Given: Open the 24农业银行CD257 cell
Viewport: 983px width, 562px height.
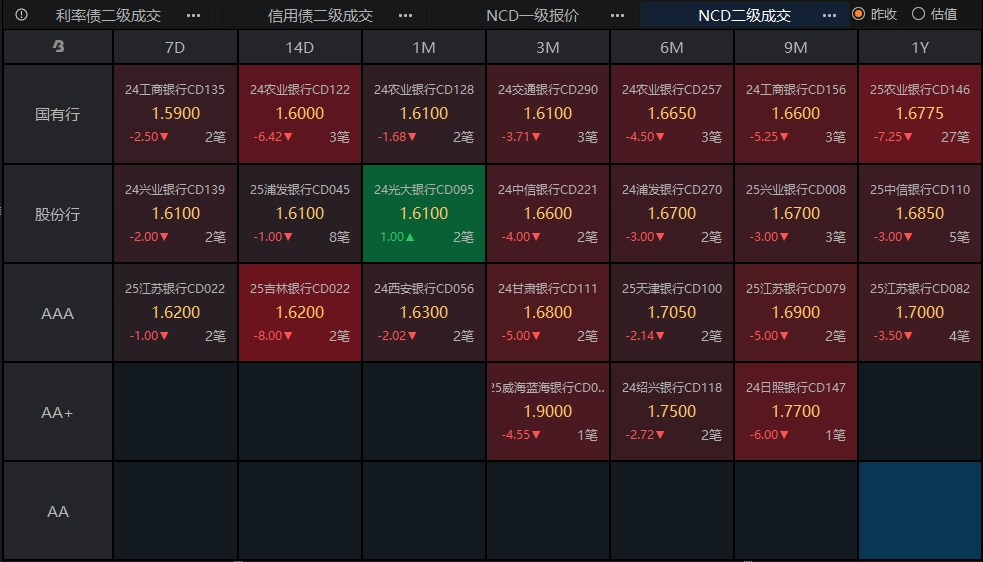Looking at the screenshot, I should tap(672, 114).
